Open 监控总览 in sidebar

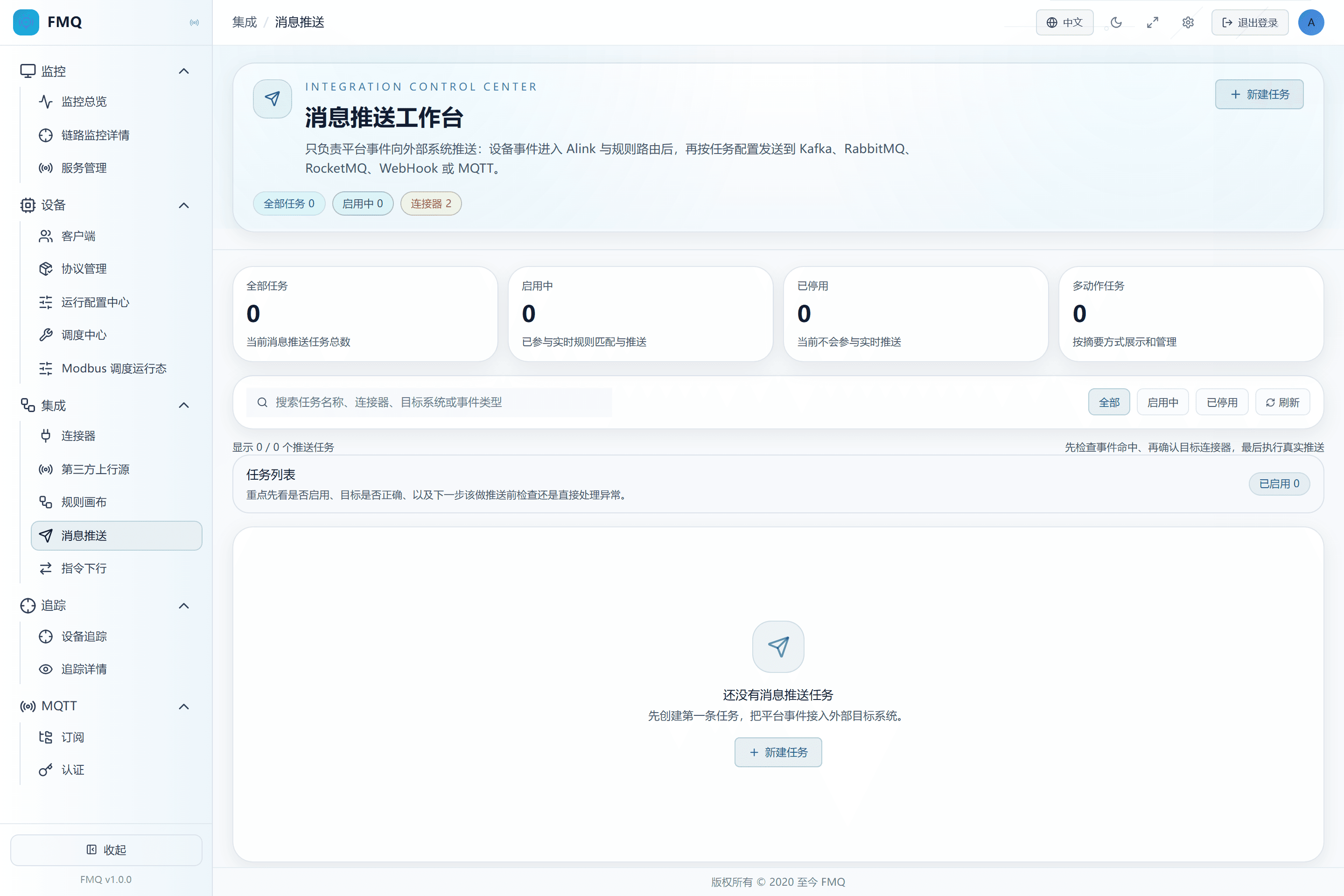(117, 102)
